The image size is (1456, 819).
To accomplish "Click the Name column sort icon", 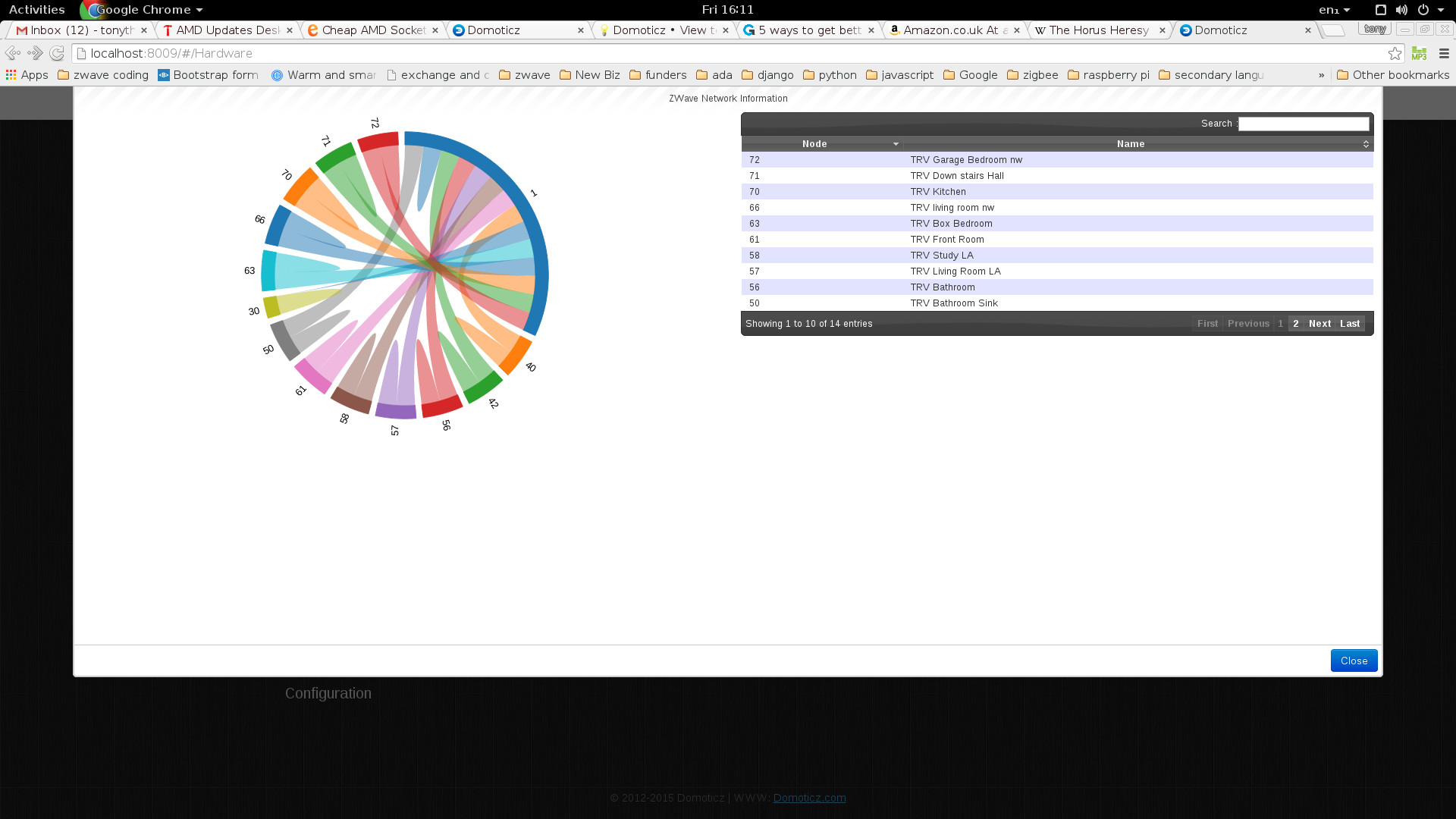I will point(1366,144).
